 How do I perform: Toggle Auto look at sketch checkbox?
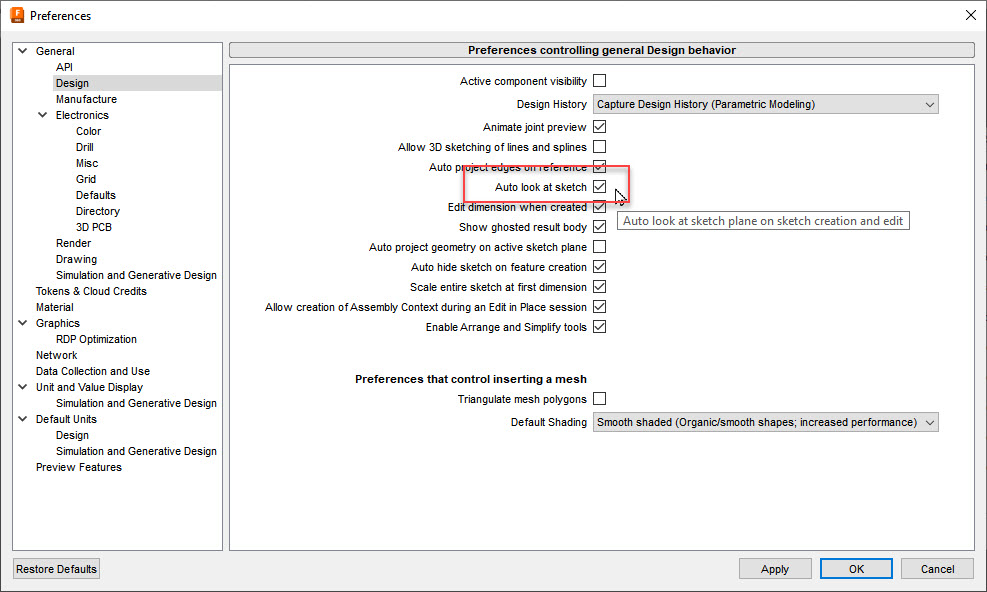pos(599,187)
